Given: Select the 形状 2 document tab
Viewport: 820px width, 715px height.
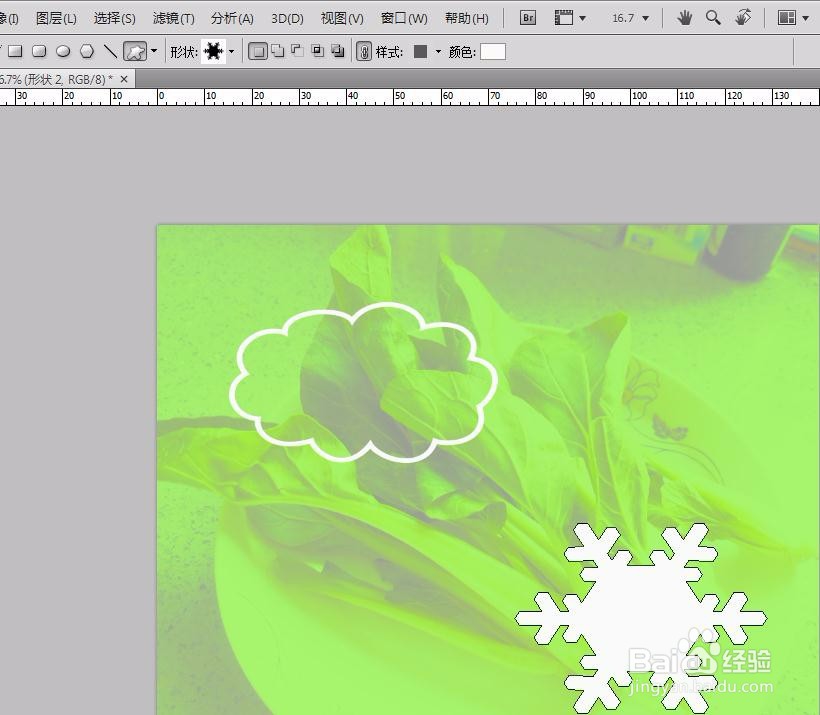Looking at the screenshot, I should point(56,80).
